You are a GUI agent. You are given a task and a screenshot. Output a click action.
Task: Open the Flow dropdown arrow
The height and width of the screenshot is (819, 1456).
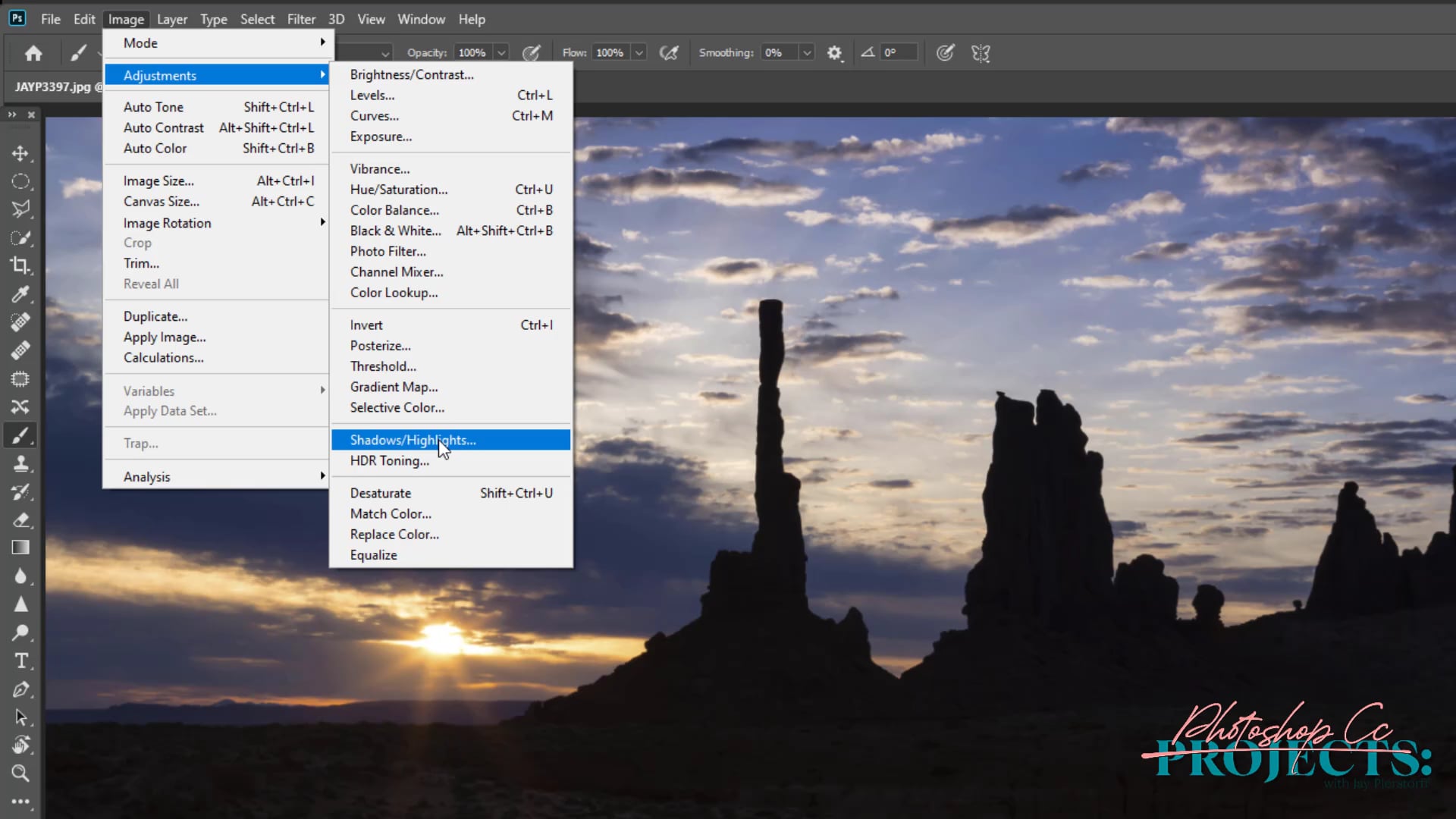click(x=639, y=53)
